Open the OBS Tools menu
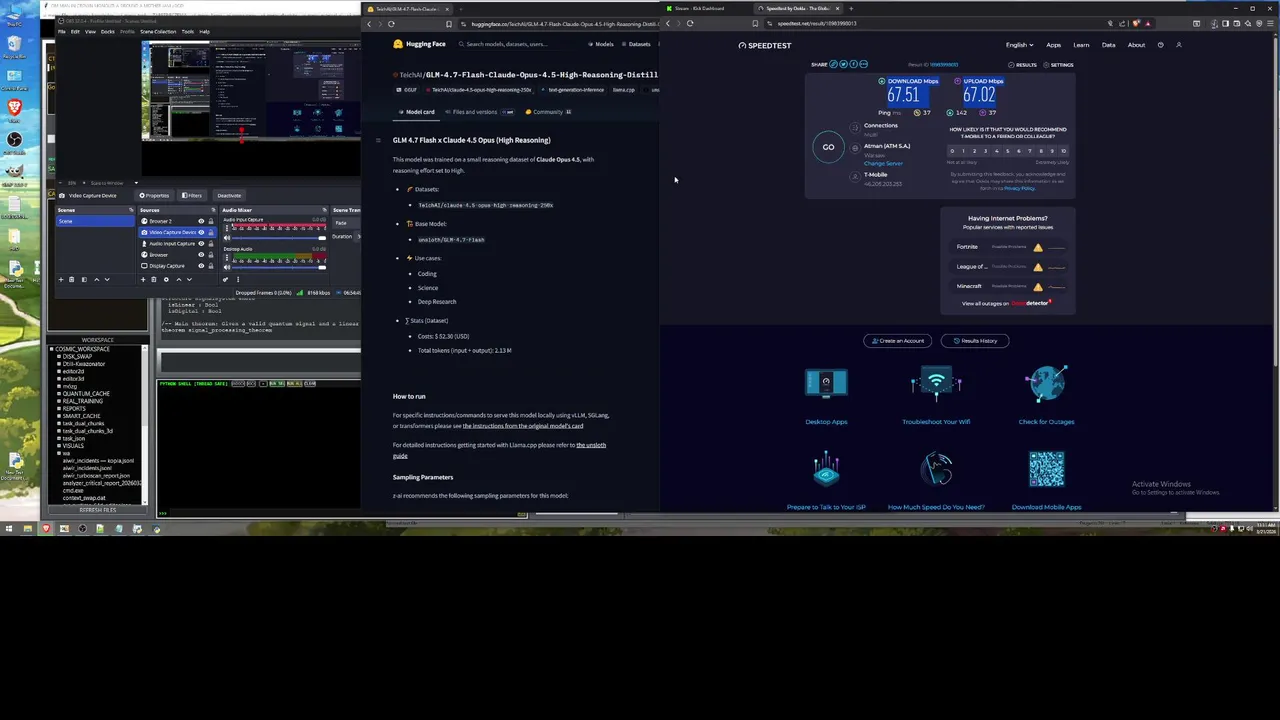Image resolution: width=1280 pixels, height=720 pixels. (188, 31)
